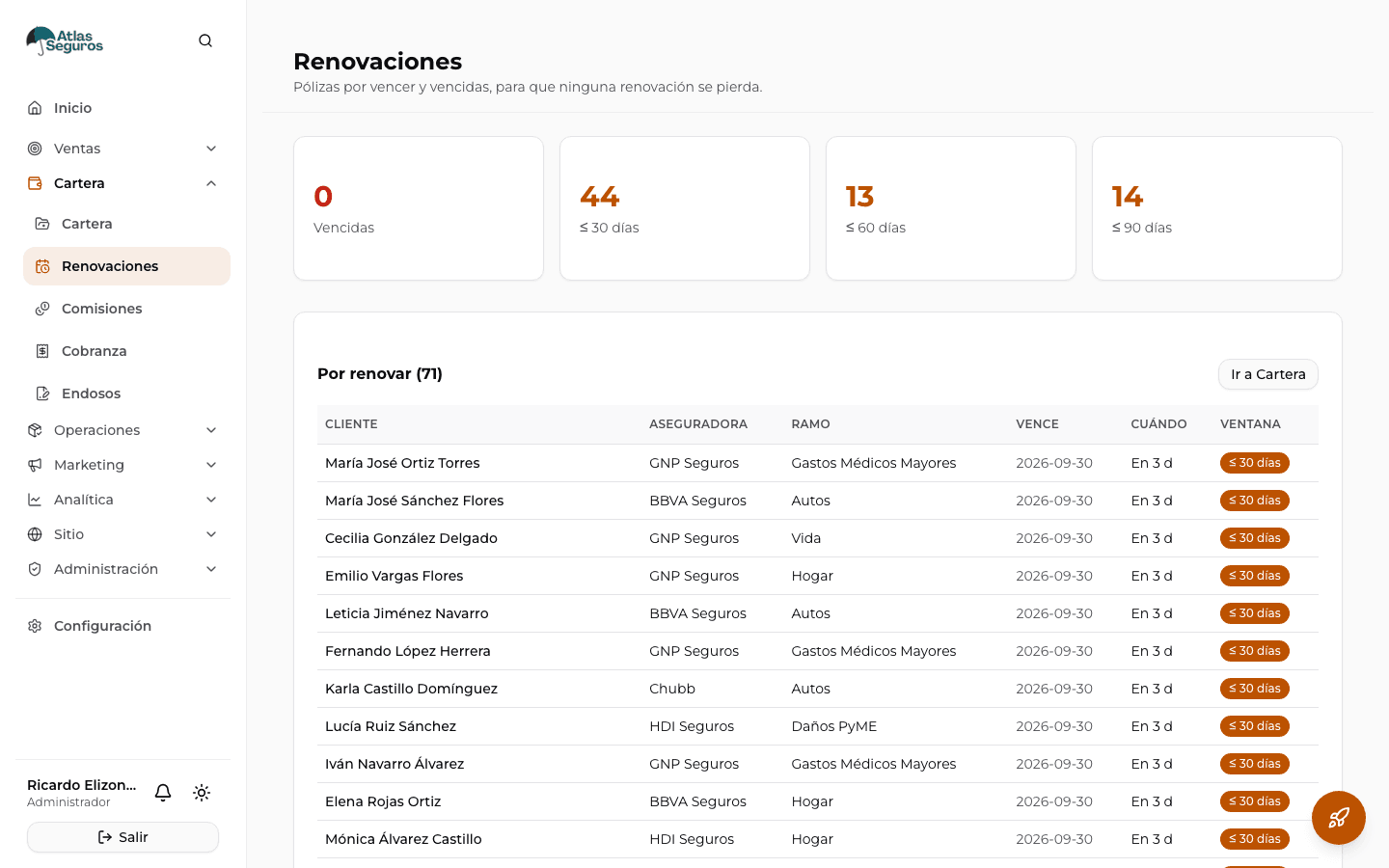Click the orange rocket floating button
The width and height of the screenshot is (1389, 868).
coord(1339,818)
